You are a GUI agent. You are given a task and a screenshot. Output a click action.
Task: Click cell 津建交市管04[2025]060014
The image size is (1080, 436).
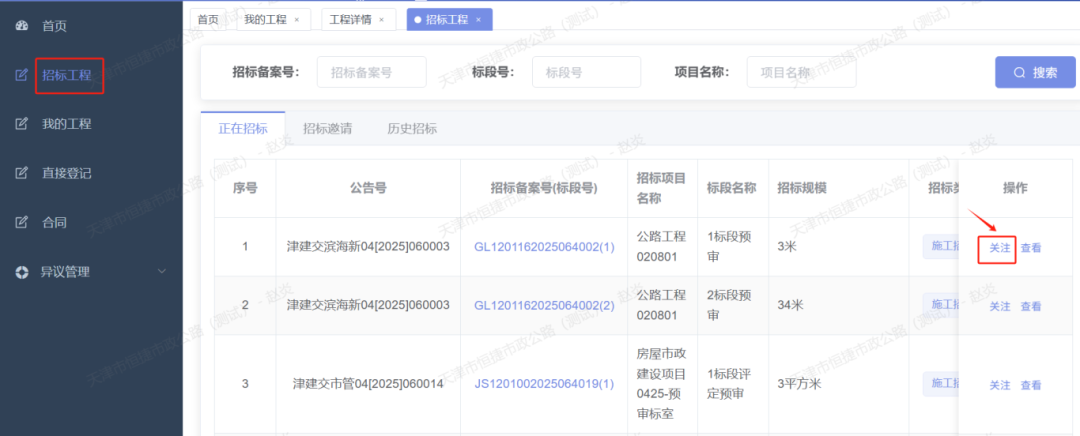[368, 384]
